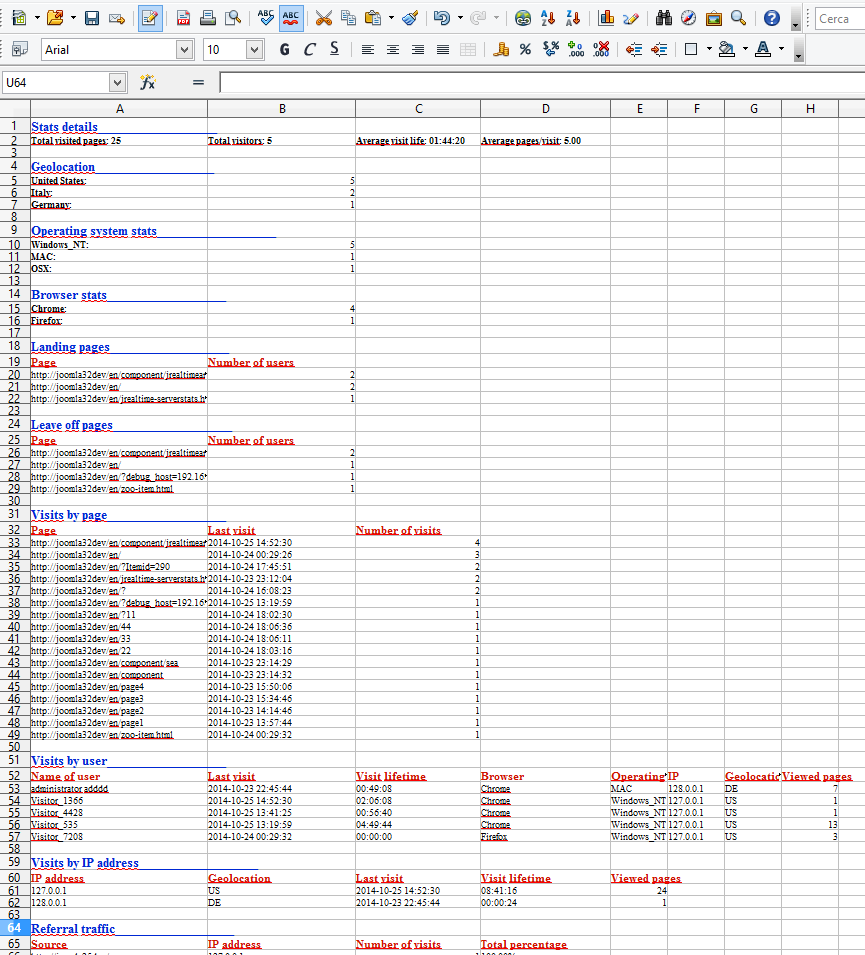The width and height of the screenshot is (865, 955).
Task: Click the formula input line
Action: (x=542, y=82)
